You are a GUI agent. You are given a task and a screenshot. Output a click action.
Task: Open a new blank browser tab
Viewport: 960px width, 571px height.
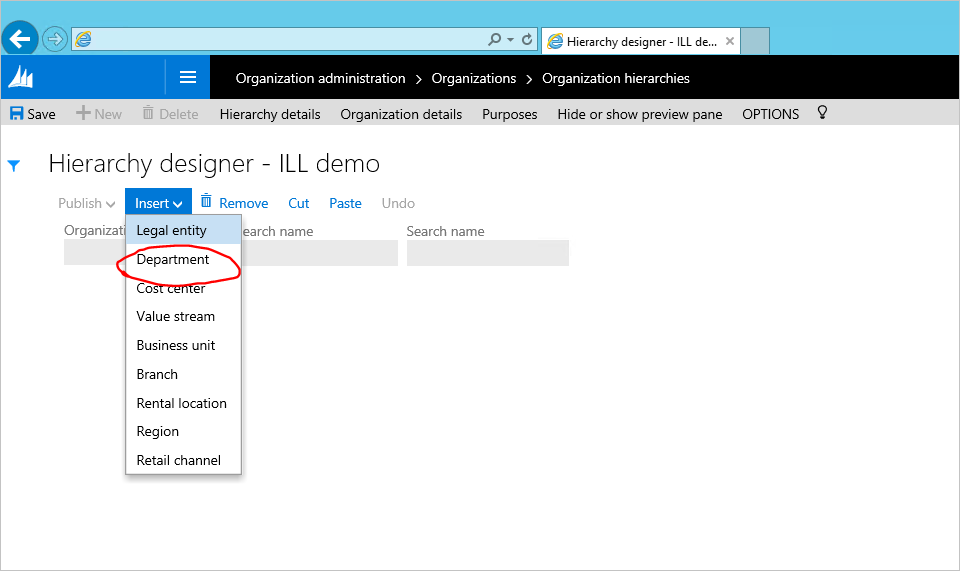point(755,41)
